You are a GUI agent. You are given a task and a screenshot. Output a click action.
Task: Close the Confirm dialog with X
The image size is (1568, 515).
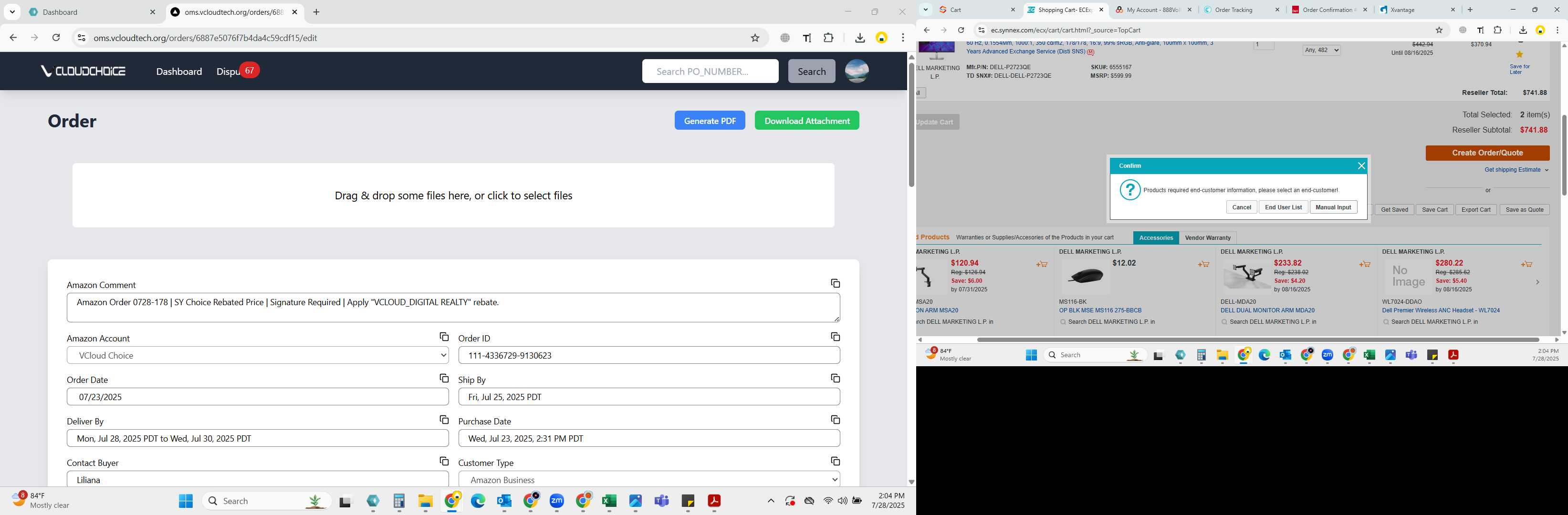point(1361,166)
